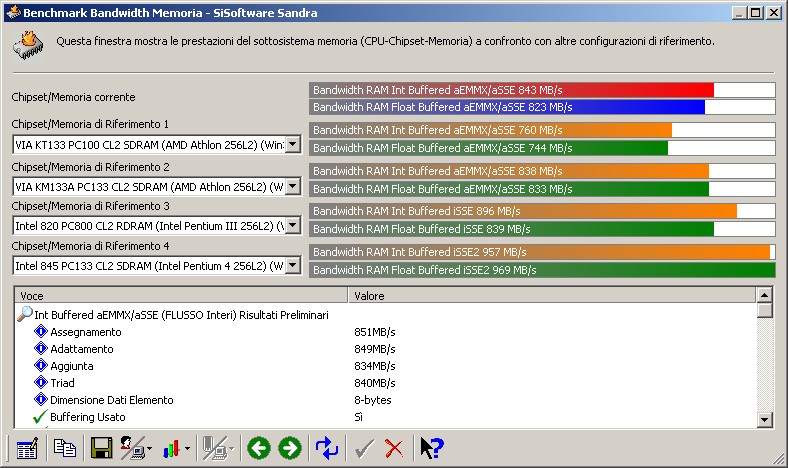The width and height of the screenshot is (788, 468).
Task: Click the Chipset/Memoria corrente label
Action: 73,97
